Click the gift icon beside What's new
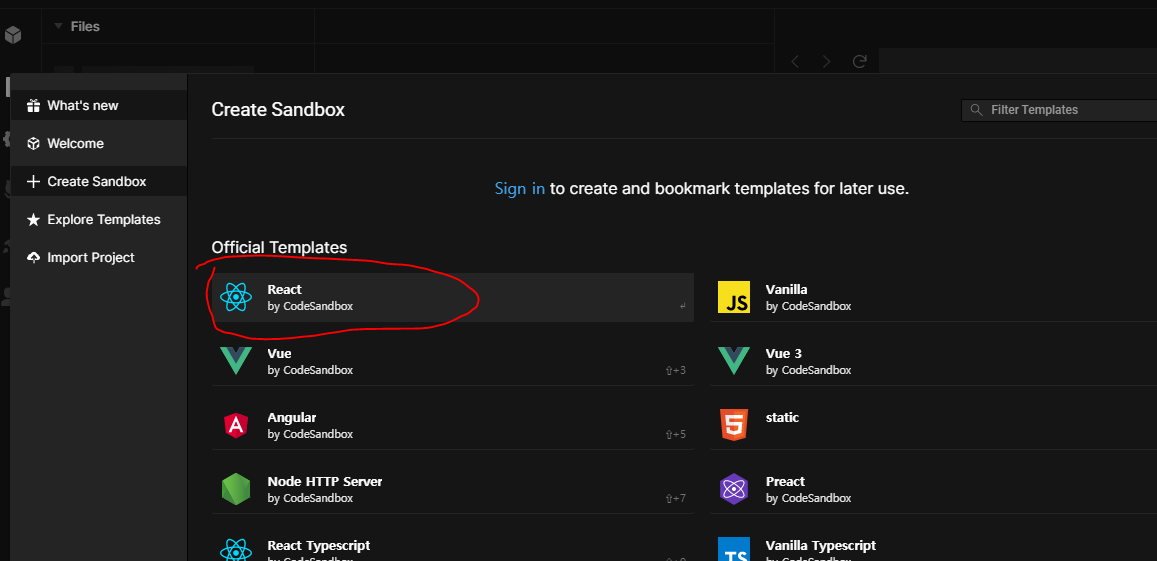Image resolution: width=1157 pixels, height=561 pixels. (x=33, y=106)
